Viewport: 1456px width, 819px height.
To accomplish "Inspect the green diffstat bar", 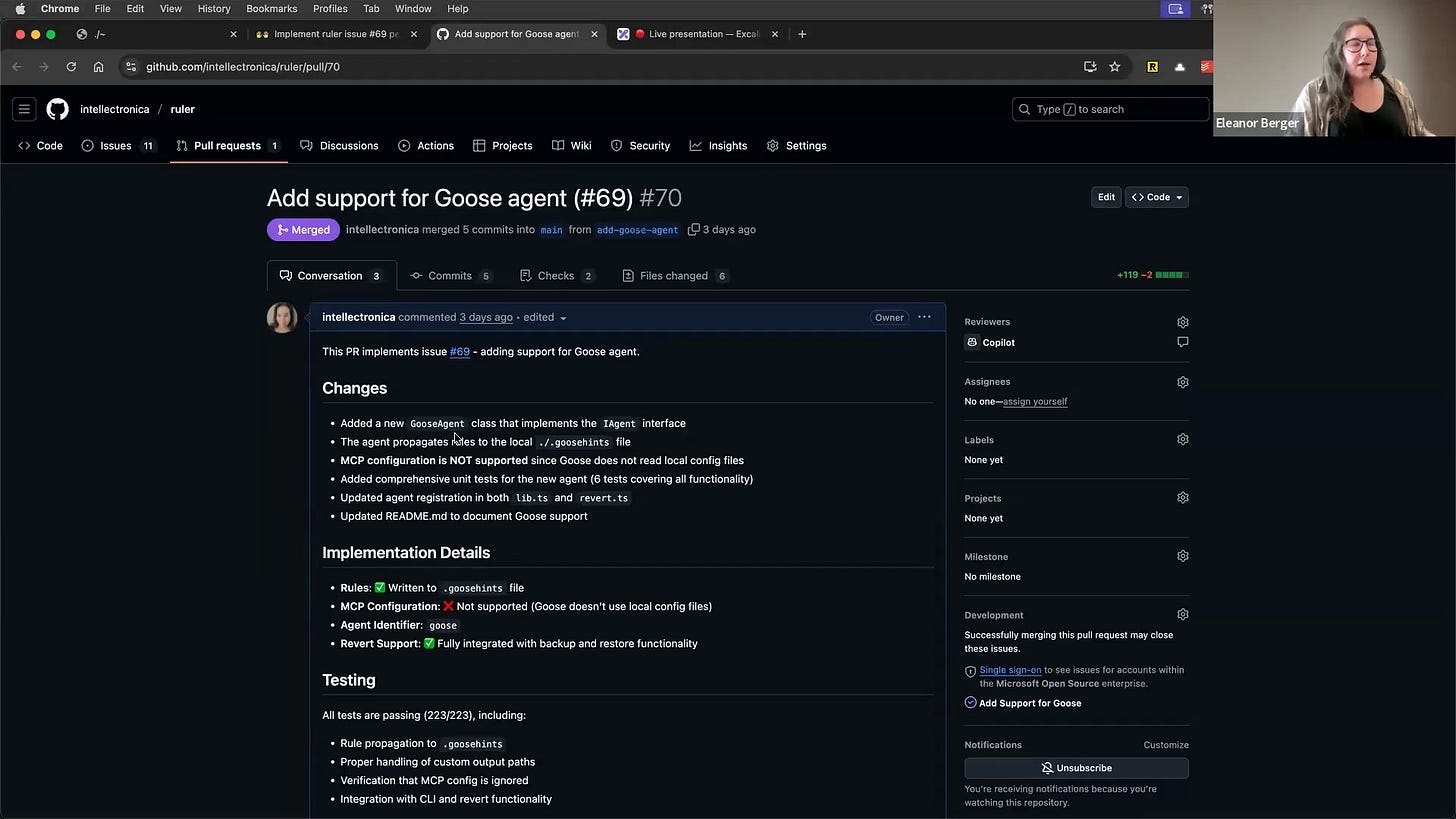I will click(x=1170, y=275).
